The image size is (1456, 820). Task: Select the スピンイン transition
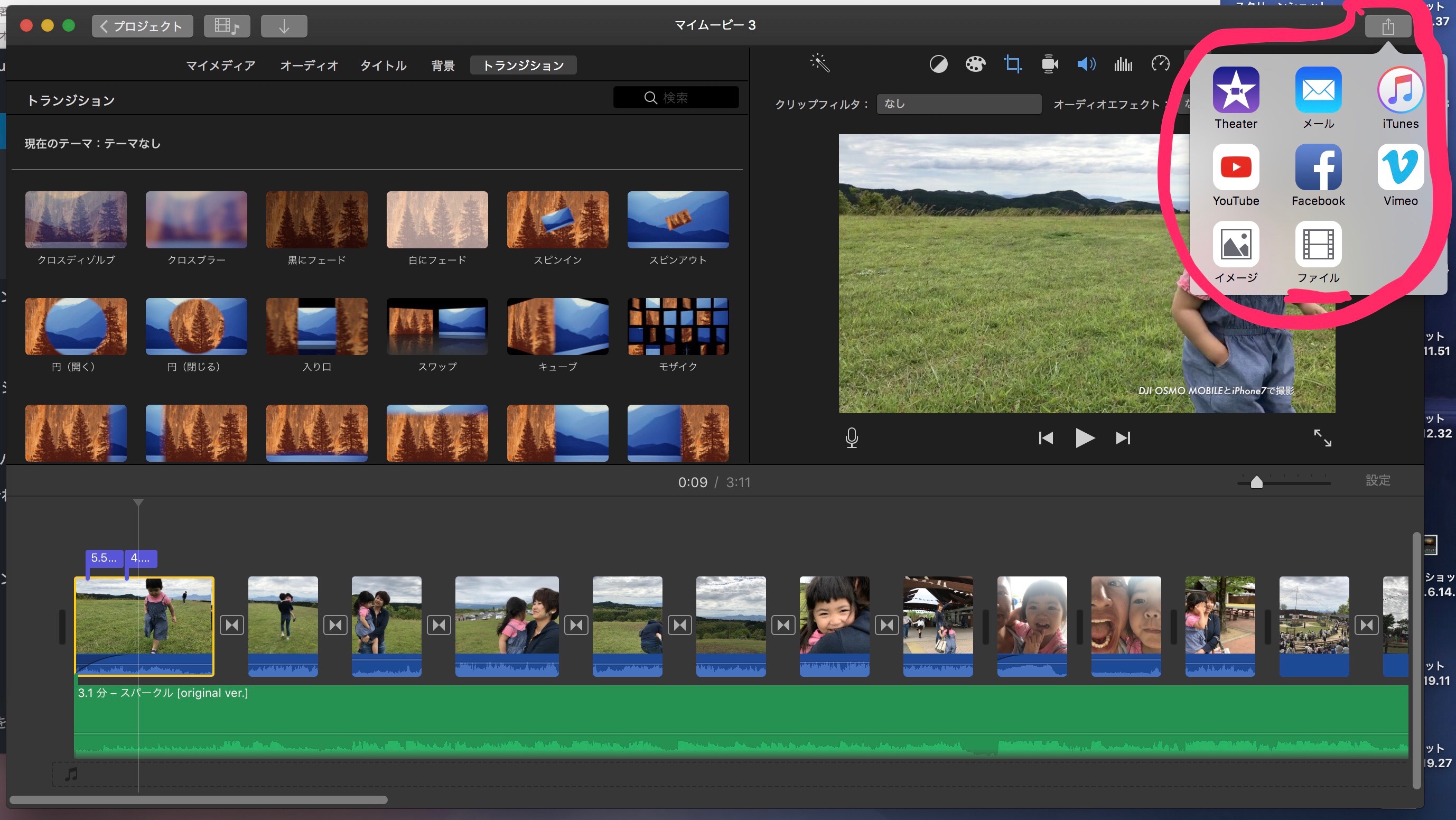(557, 220)
